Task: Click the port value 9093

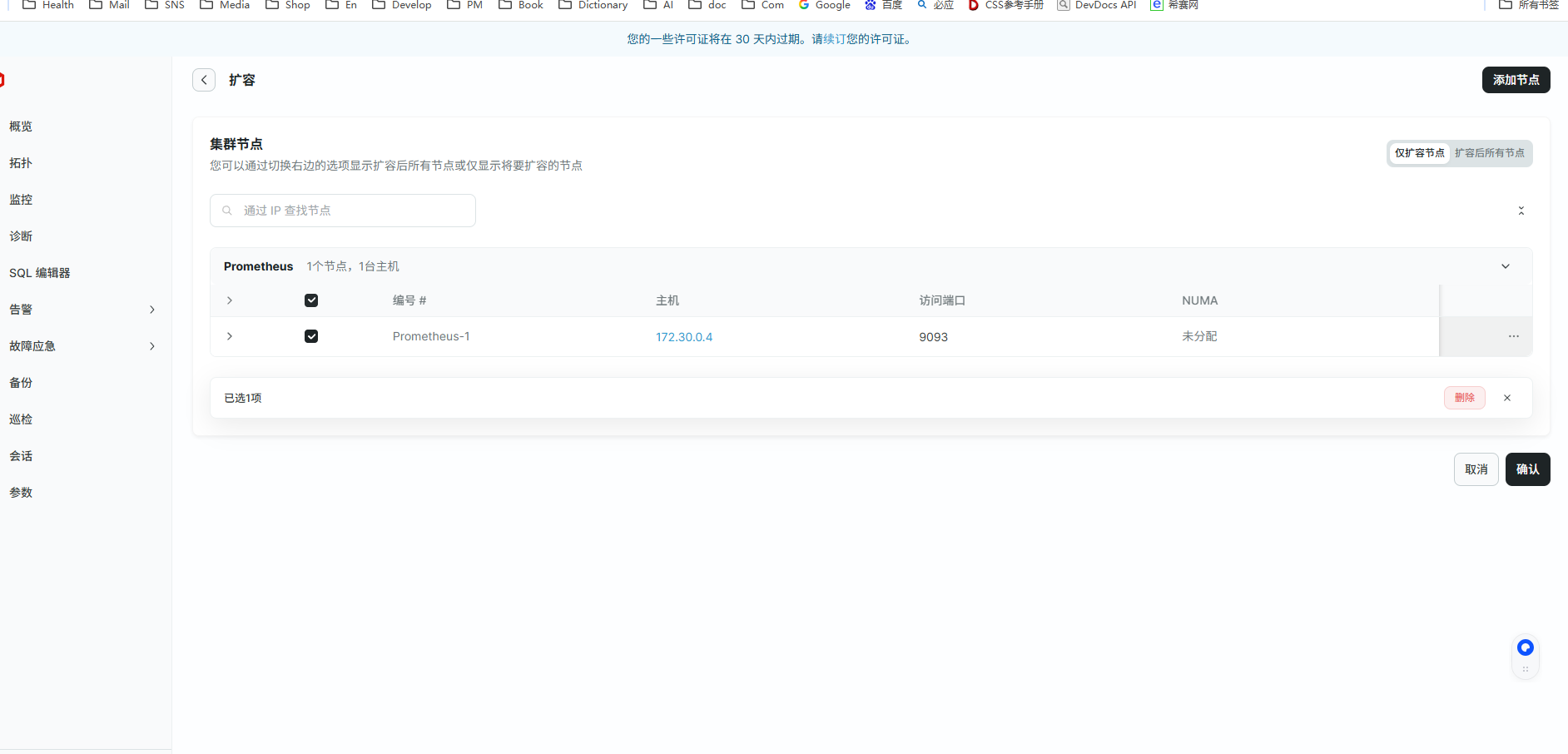Action: pos(933,337)
